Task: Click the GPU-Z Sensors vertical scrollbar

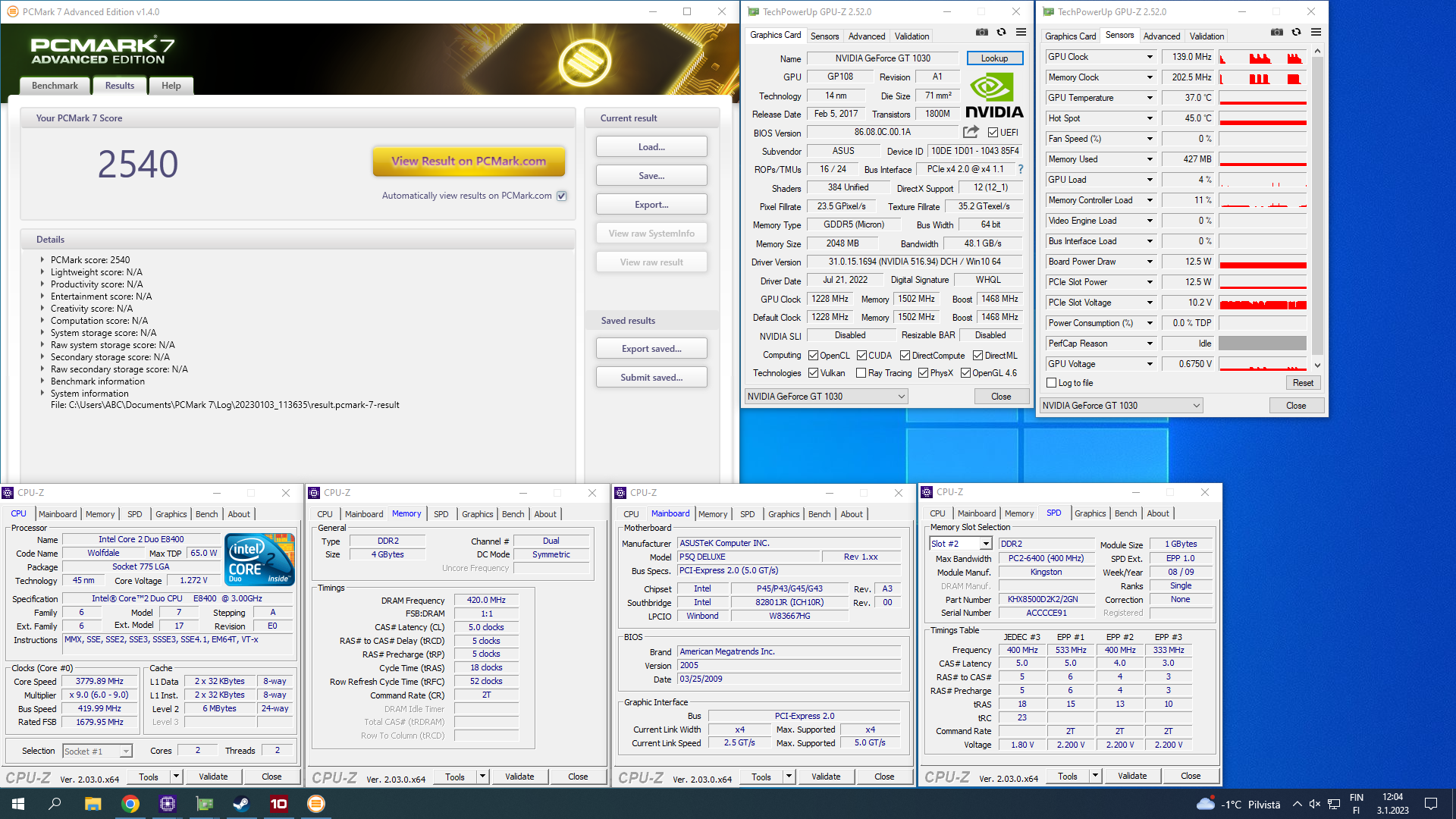Action: click(x=1317, y=208)
